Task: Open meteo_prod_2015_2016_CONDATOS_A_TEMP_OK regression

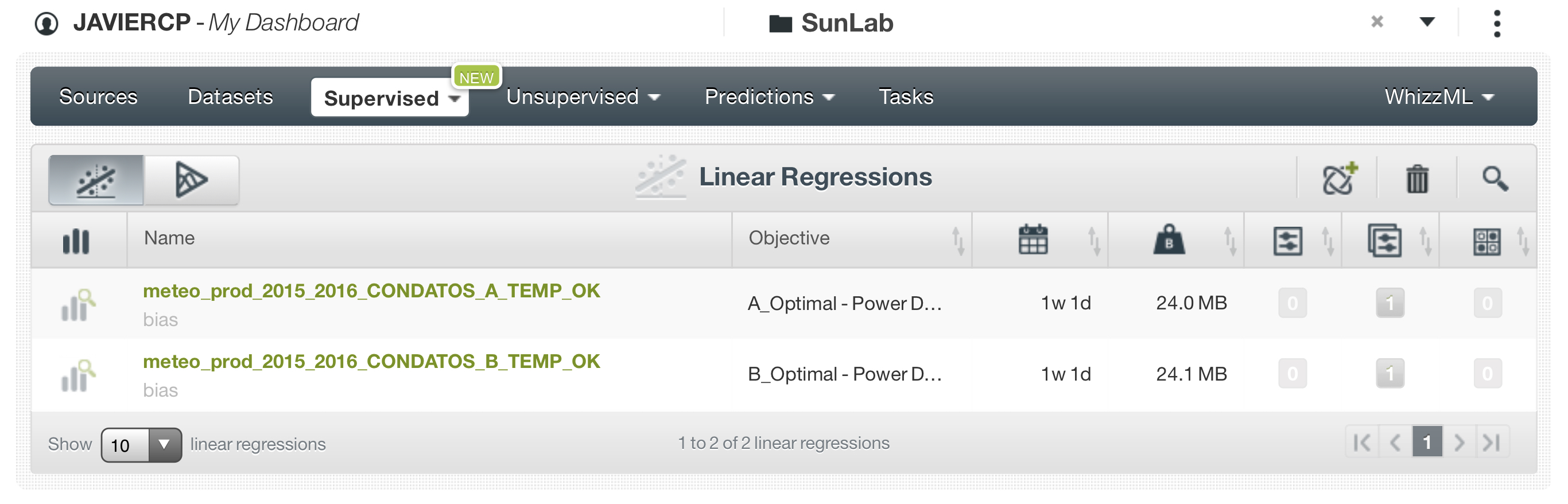Action: (x=371, y=291)
